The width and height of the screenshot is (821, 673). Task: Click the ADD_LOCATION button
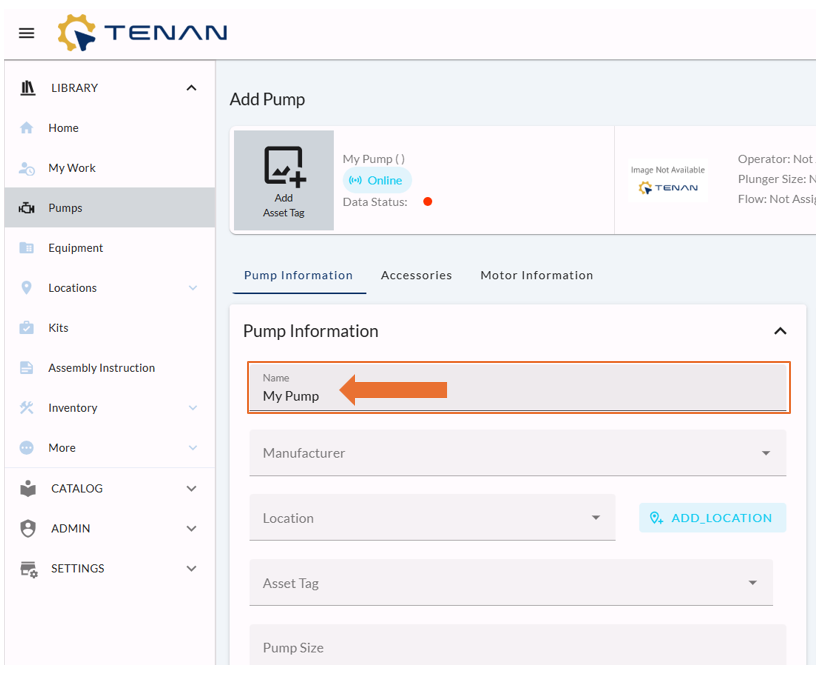[x=712, y=518]
